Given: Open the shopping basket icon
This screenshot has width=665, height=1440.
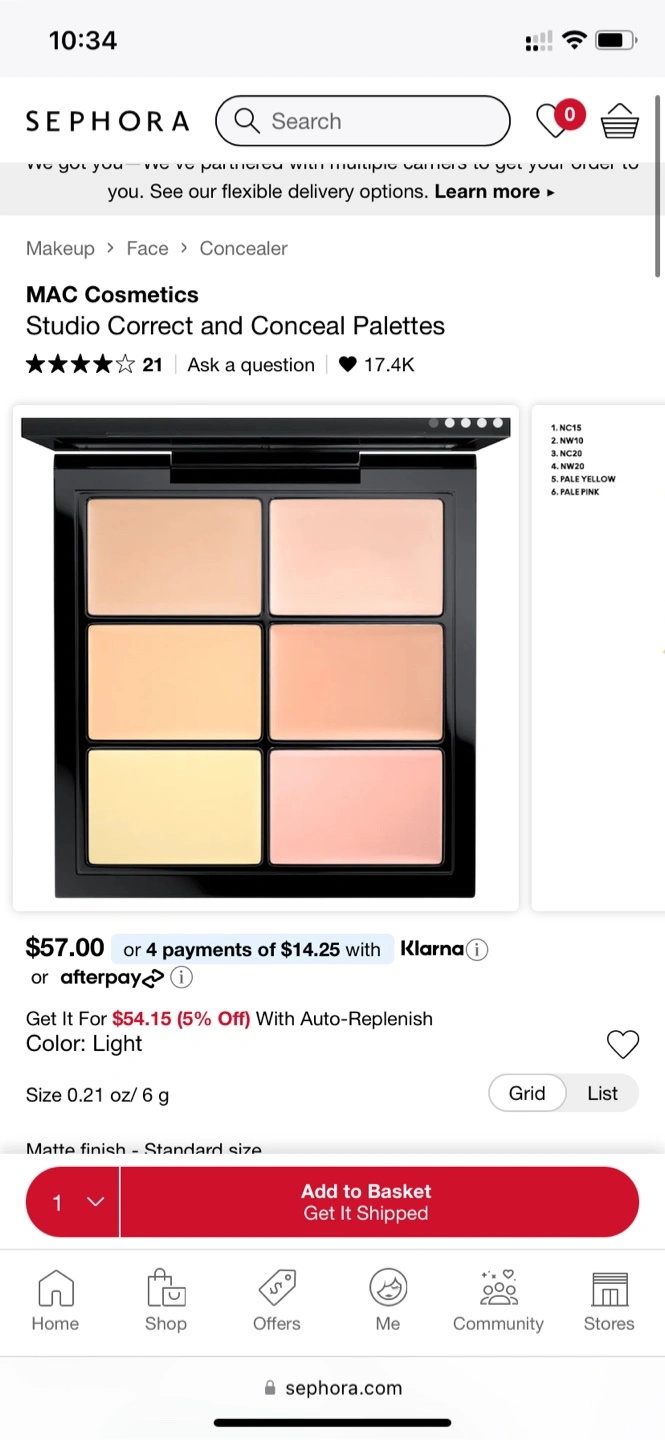Looking at the screenshot, I should [x=620, y=121].
